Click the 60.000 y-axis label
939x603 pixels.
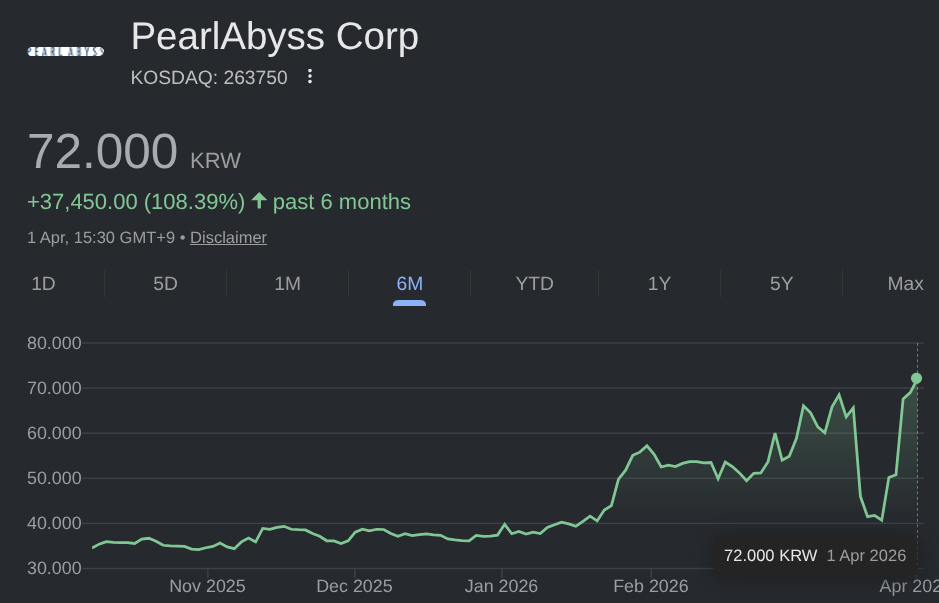coord(54,433)
